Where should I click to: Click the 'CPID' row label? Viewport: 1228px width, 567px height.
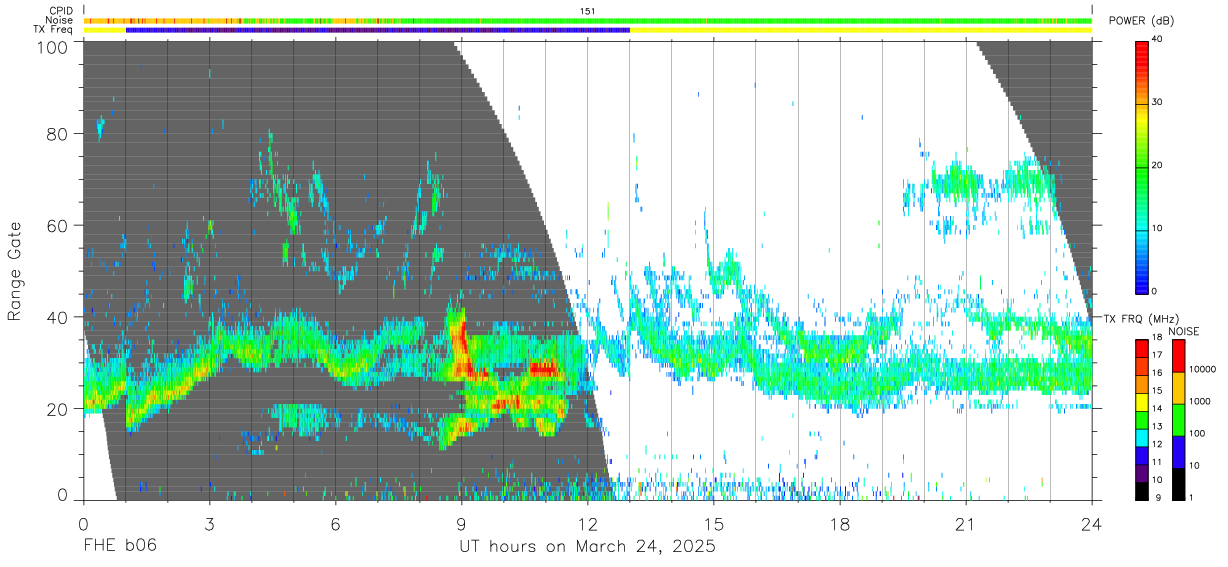[x=61, y=11]
